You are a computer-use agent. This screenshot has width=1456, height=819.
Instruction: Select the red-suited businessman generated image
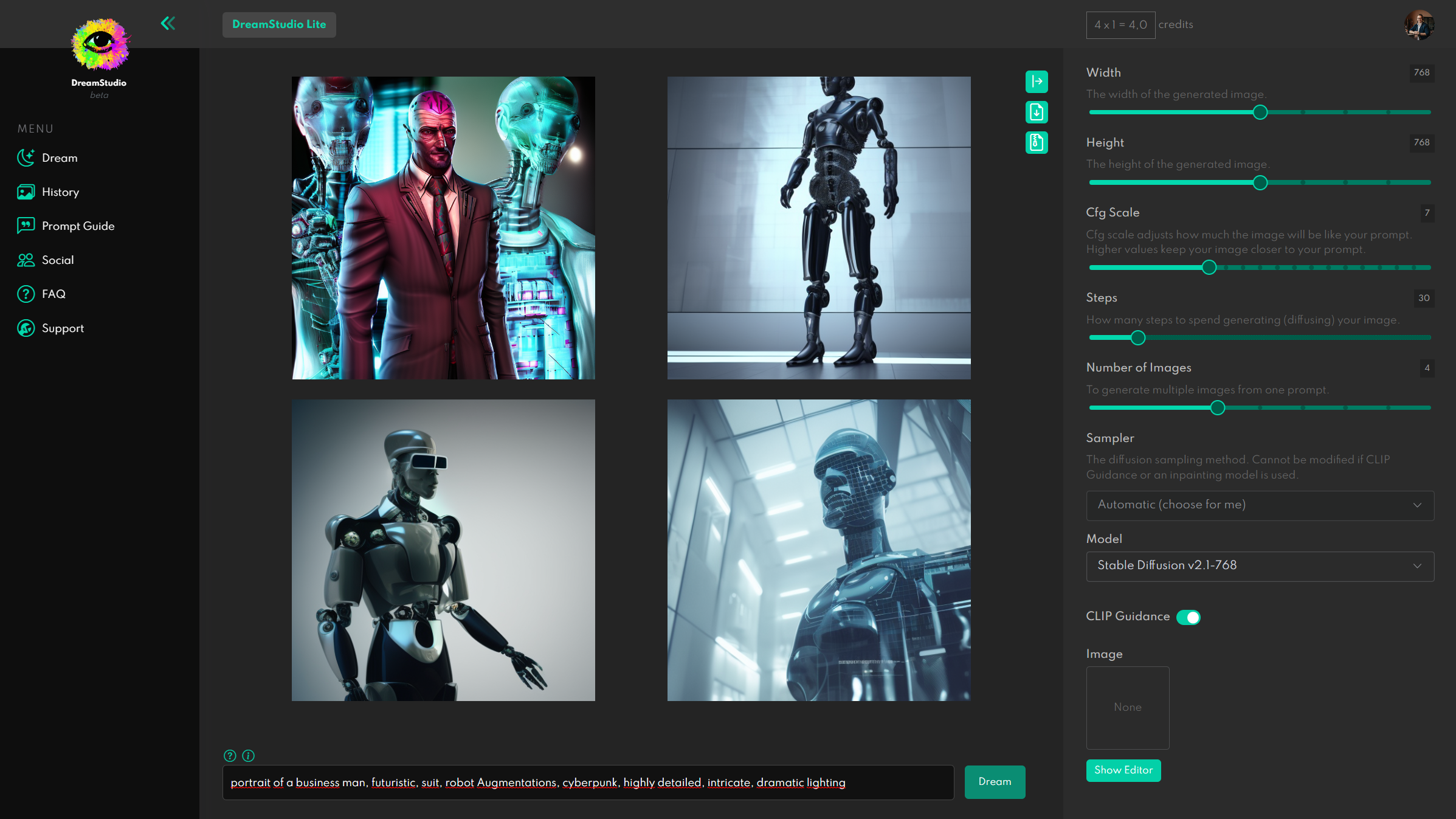pos(443,228)
